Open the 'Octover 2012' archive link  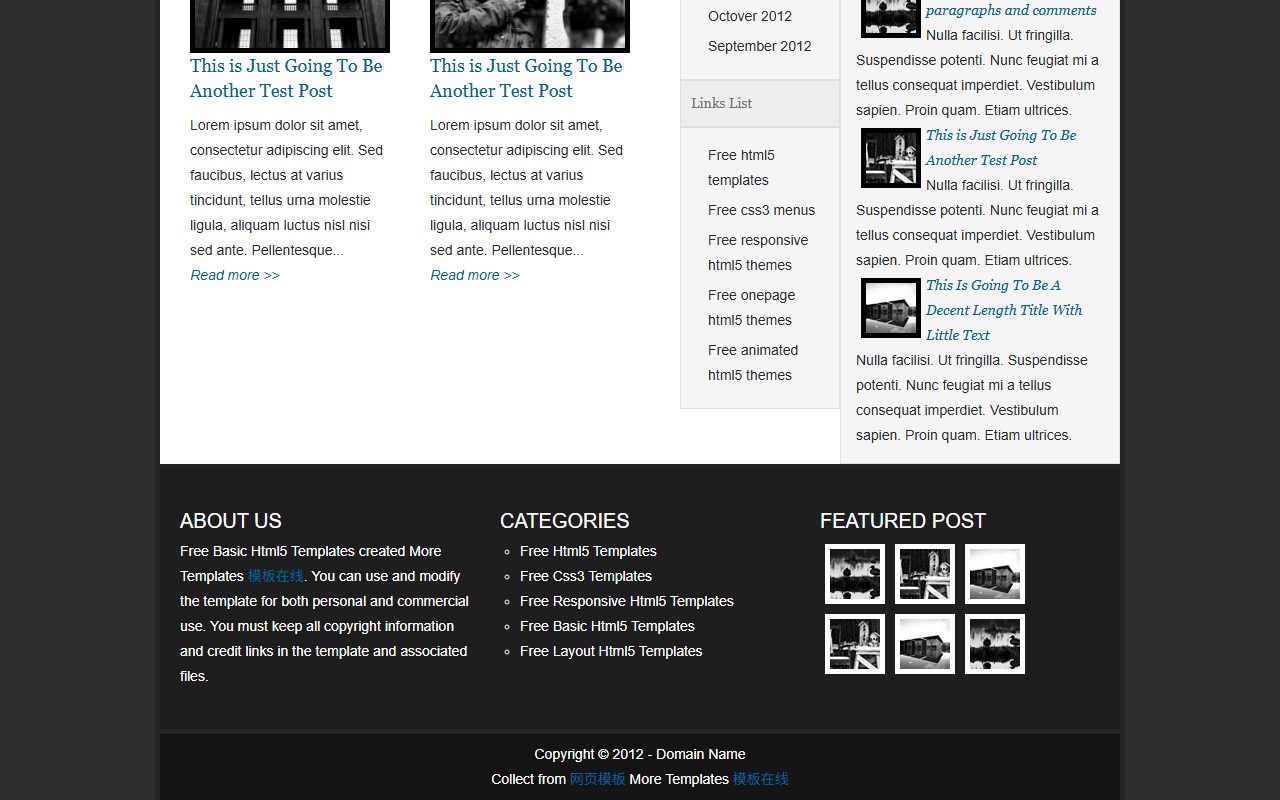(x=750, y=16)
